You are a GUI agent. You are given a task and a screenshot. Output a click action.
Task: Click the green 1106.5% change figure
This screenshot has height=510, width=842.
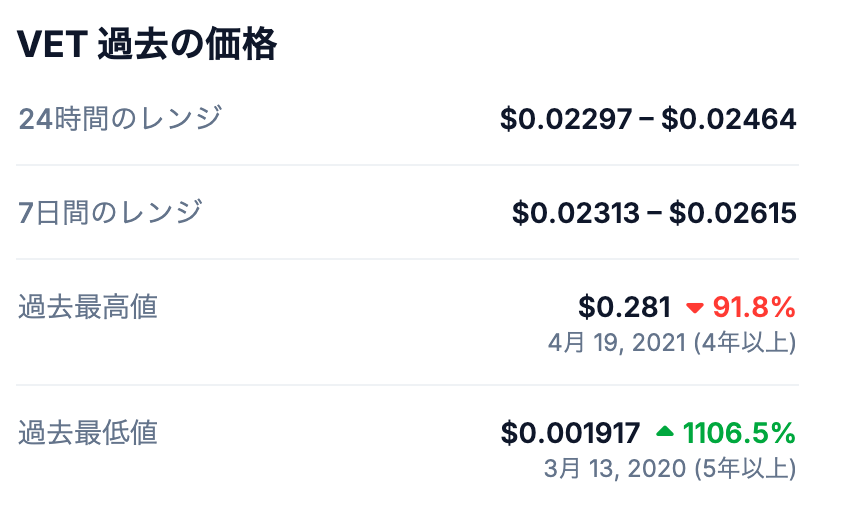[739, 433]
